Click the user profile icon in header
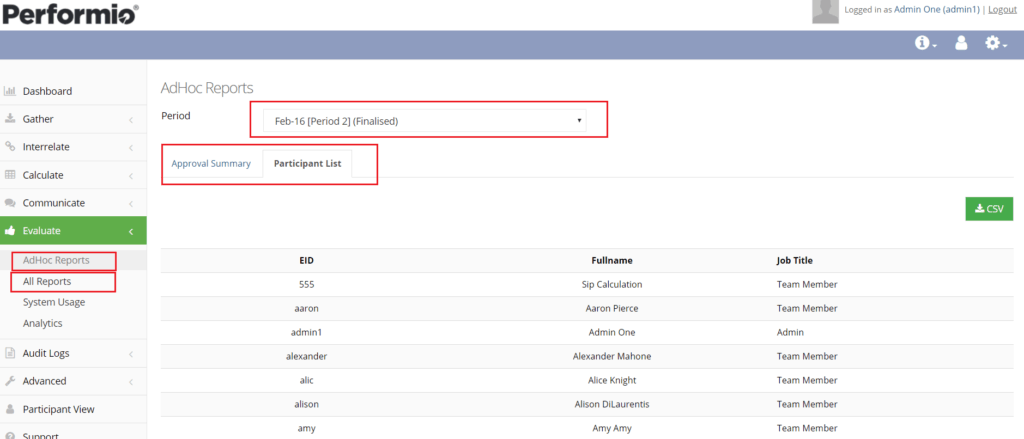The image size is (1024, 439). point(961,43)
